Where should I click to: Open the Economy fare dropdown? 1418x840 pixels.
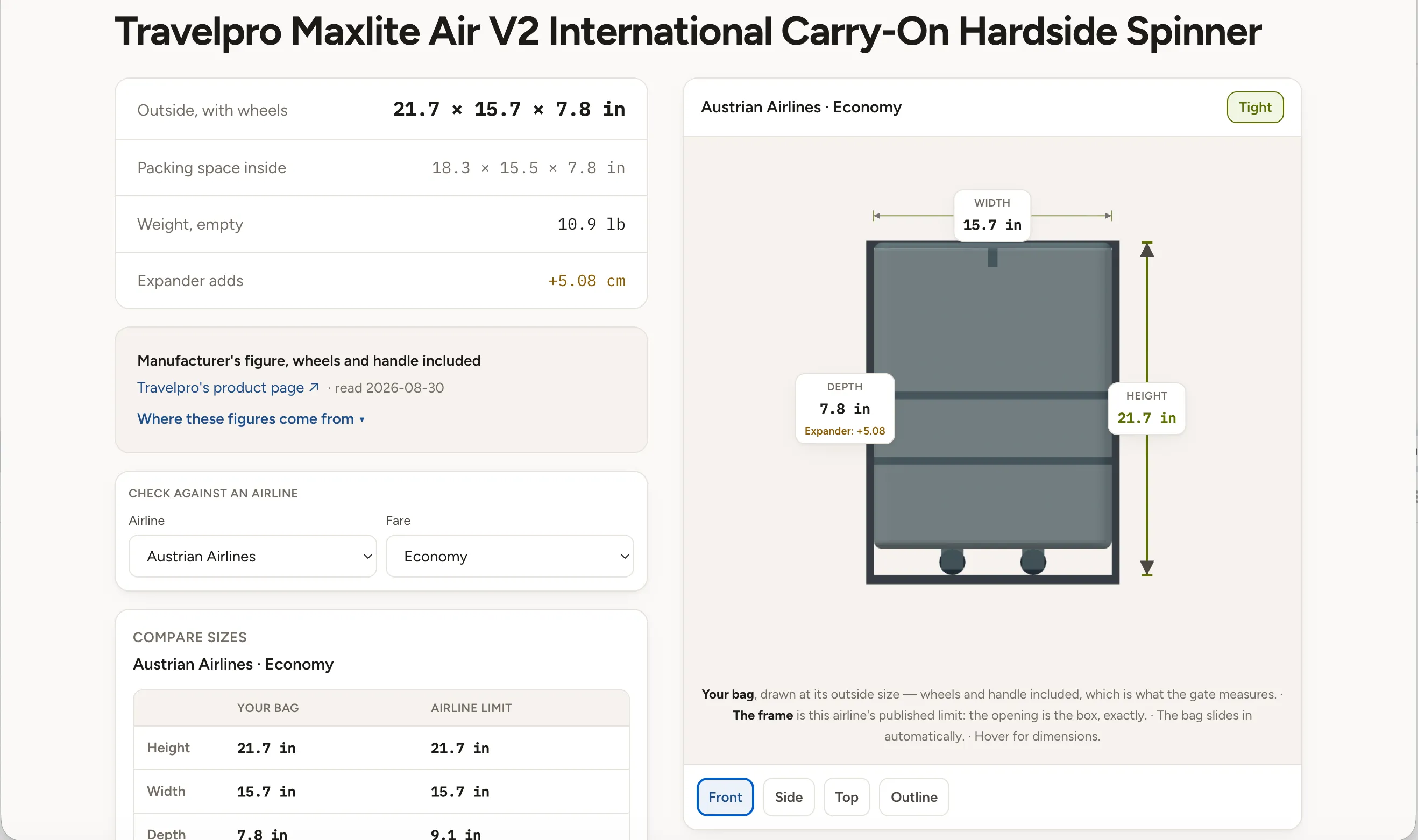point(509,557)
